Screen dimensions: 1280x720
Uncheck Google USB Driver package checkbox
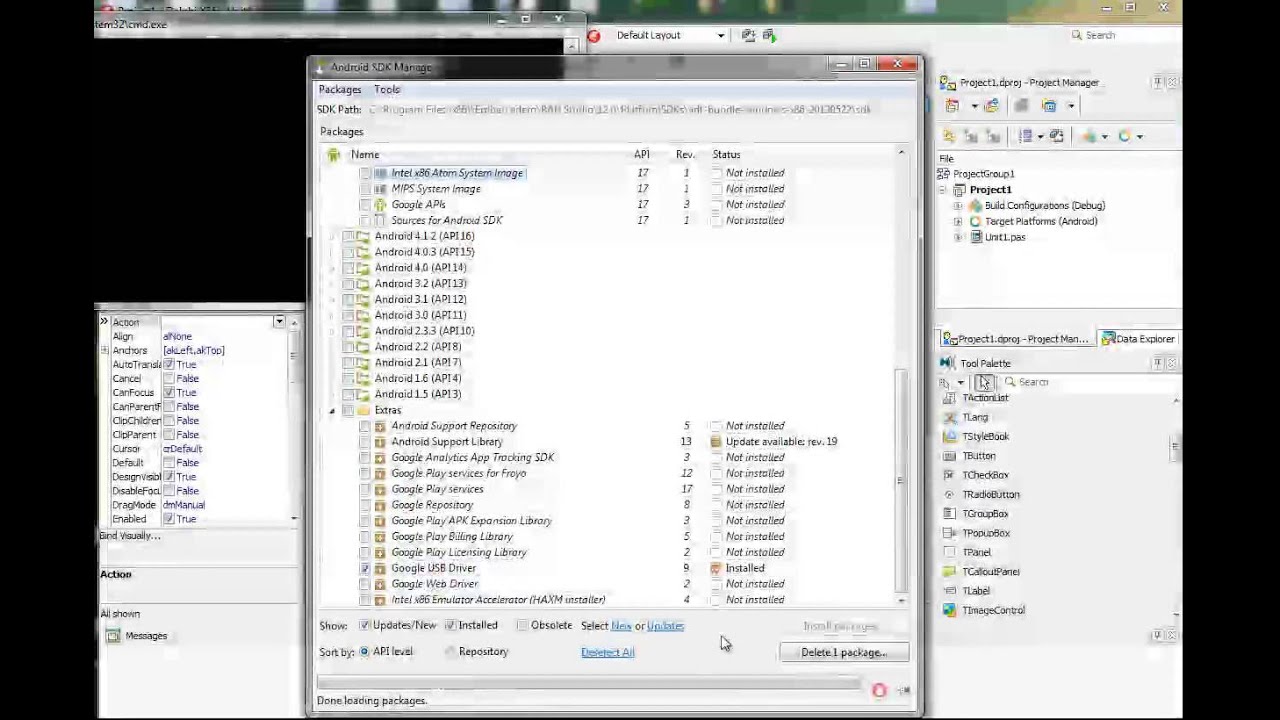pyautogui.click(x=365, y=568)
